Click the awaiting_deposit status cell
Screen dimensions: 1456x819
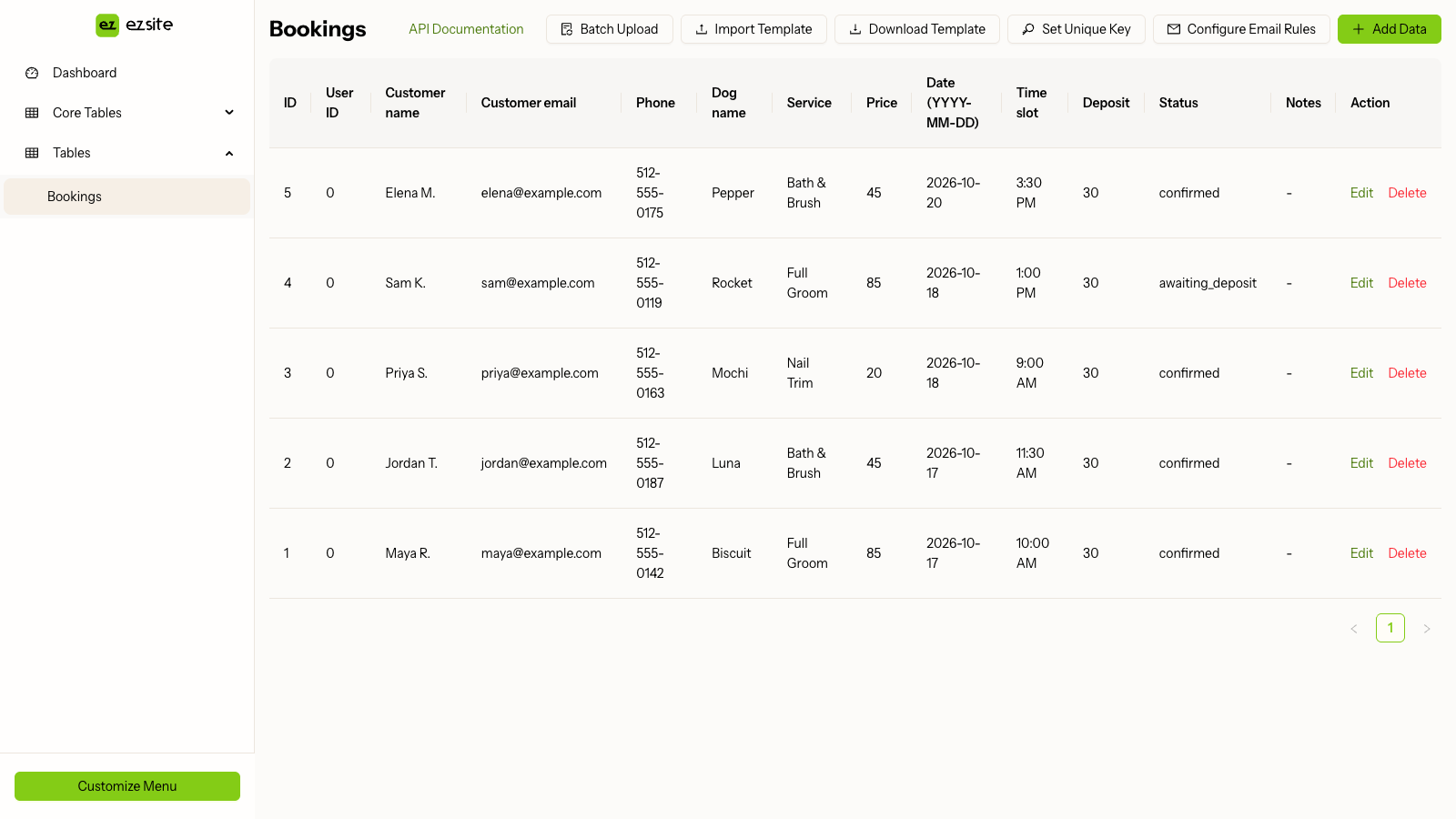pyautogui.click(x=1208, y=283)
